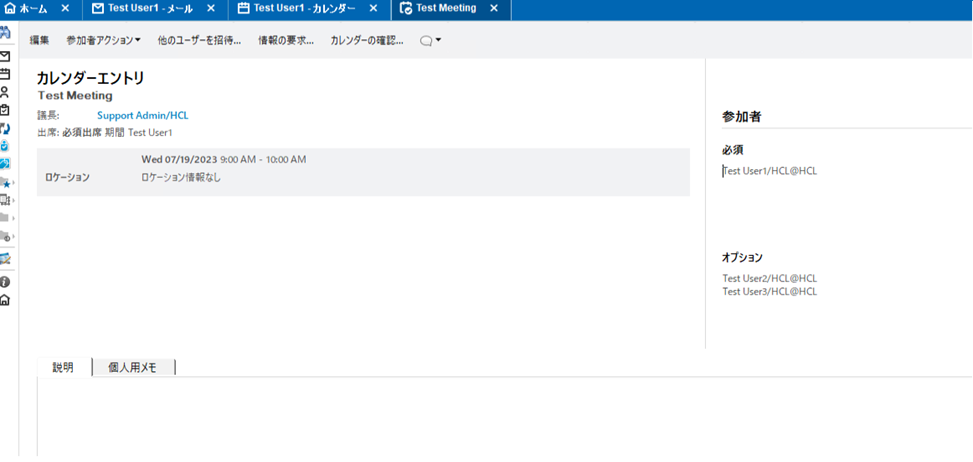Click Test User2/HCL@HCL optional attendee
Screen dimensions: 973x462
click(x=769, y=278)
